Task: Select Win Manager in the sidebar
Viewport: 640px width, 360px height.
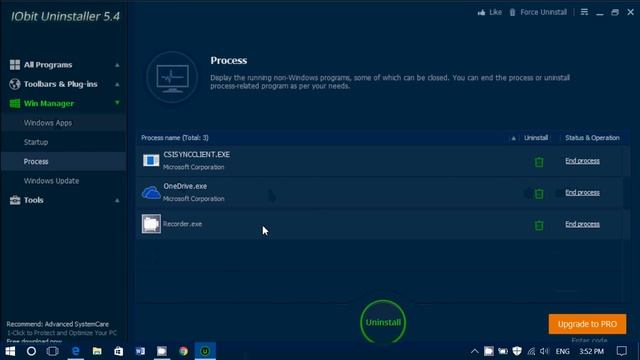Action: click(49, 103)
